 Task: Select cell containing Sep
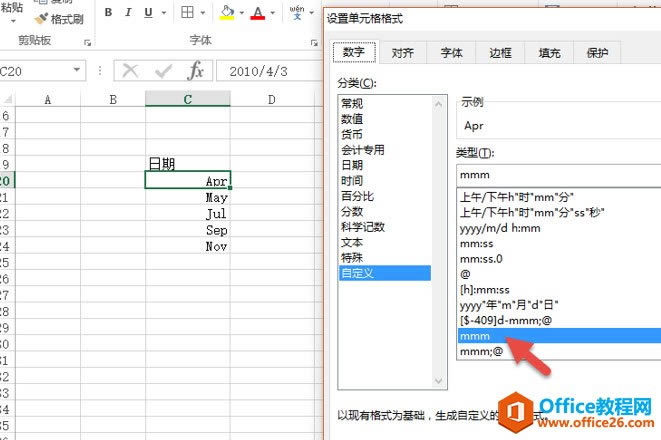[188, 230]
